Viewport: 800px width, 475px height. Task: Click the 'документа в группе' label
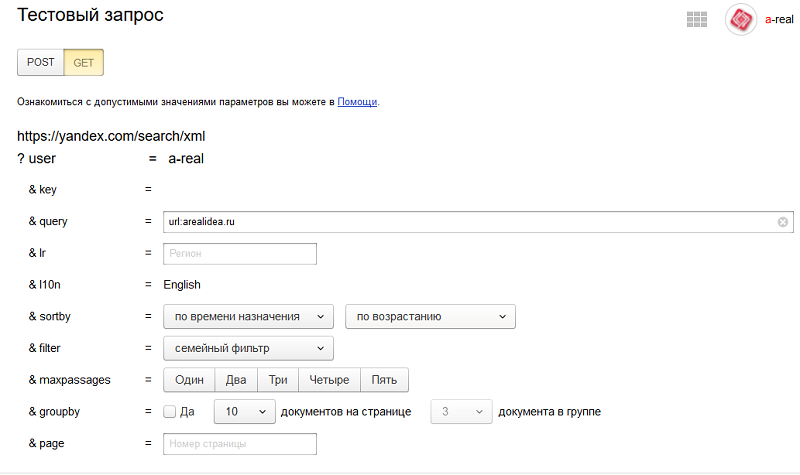(x=549, y=412)
